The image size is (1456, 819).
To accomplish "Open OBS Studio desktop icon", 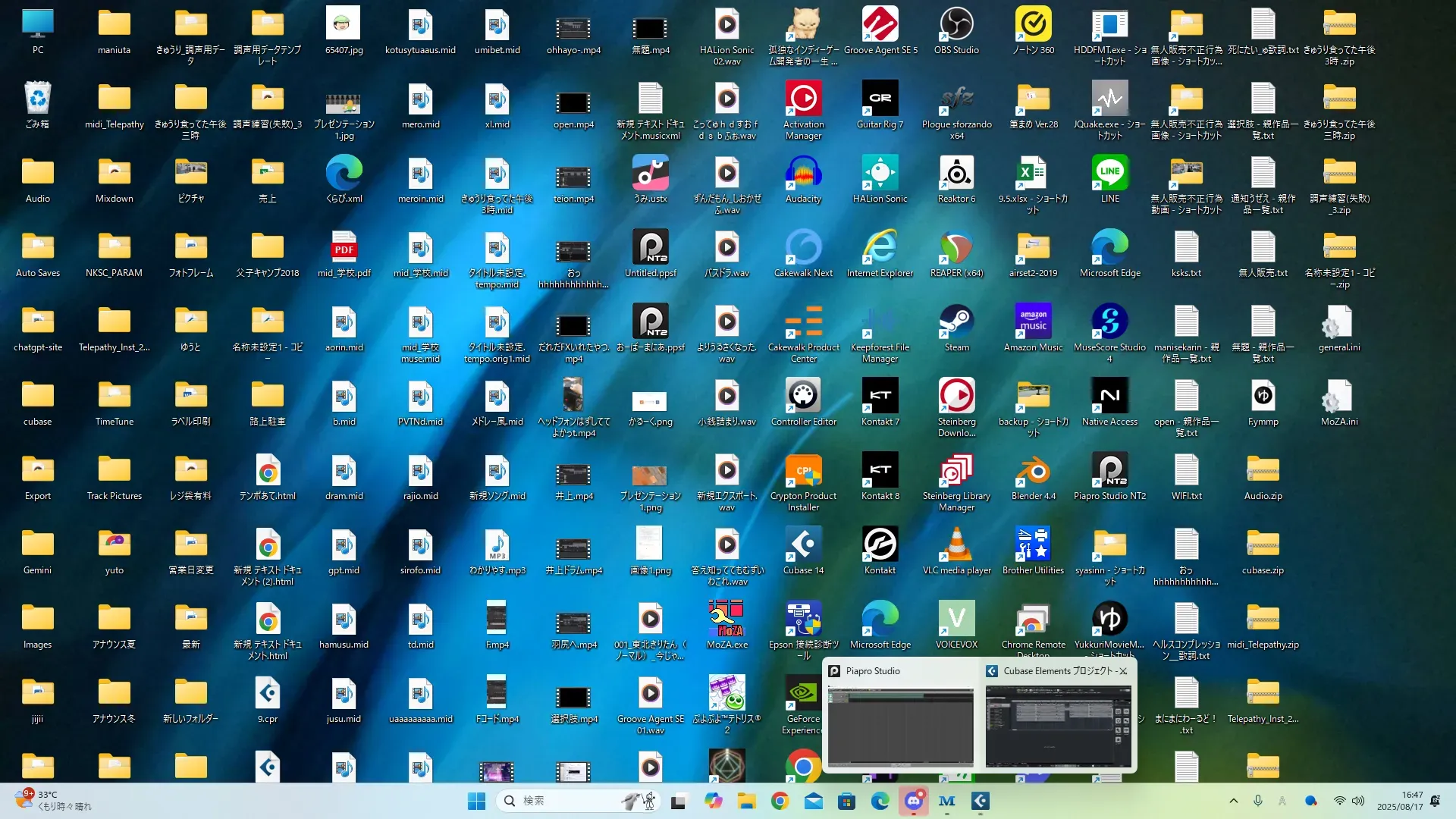I will (x=956, y=27).
